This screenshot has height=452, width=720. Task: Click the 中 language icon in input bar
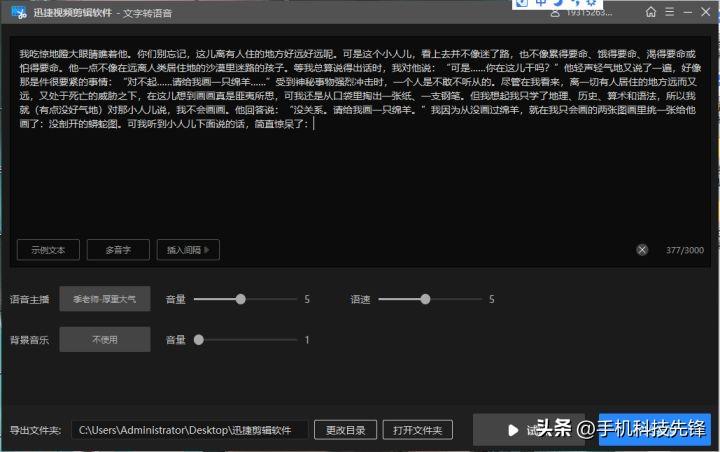(x=541, y=3)
